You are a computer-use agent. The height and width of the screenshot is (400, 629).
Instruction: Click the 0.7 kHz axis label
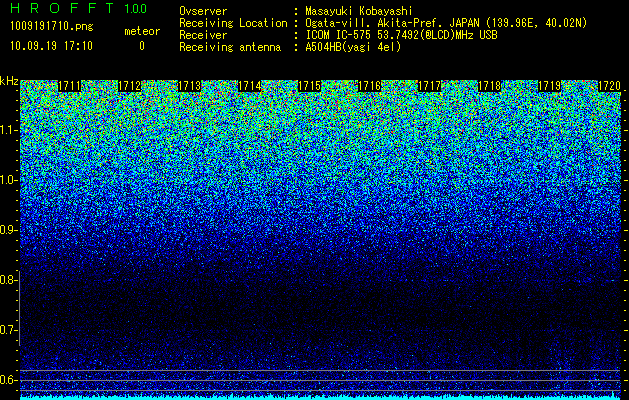coord(8,330)
